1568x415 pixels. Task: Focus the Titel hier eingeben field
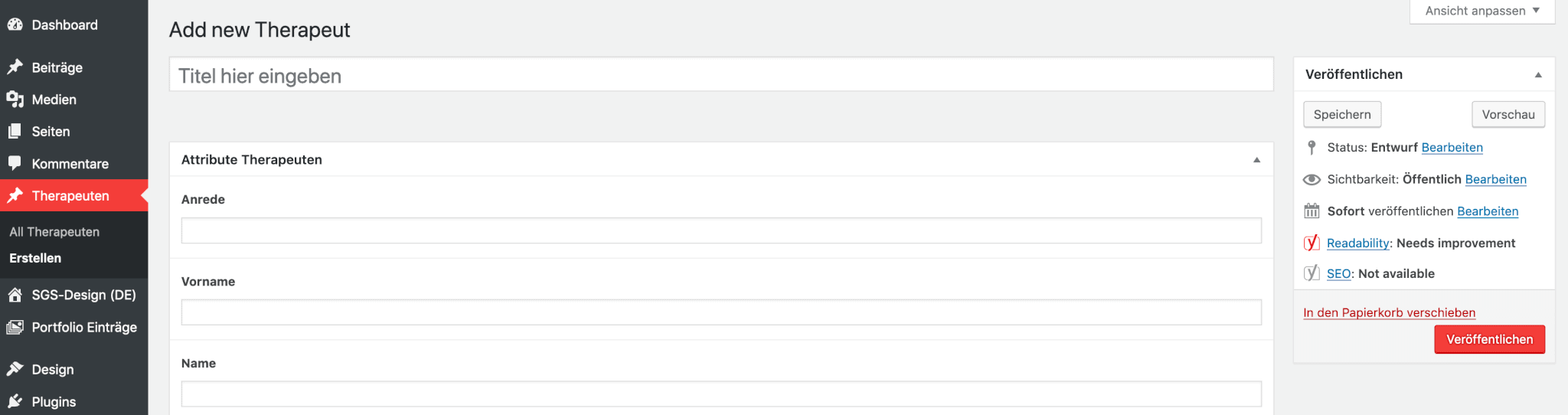click(x=721, y=75)
